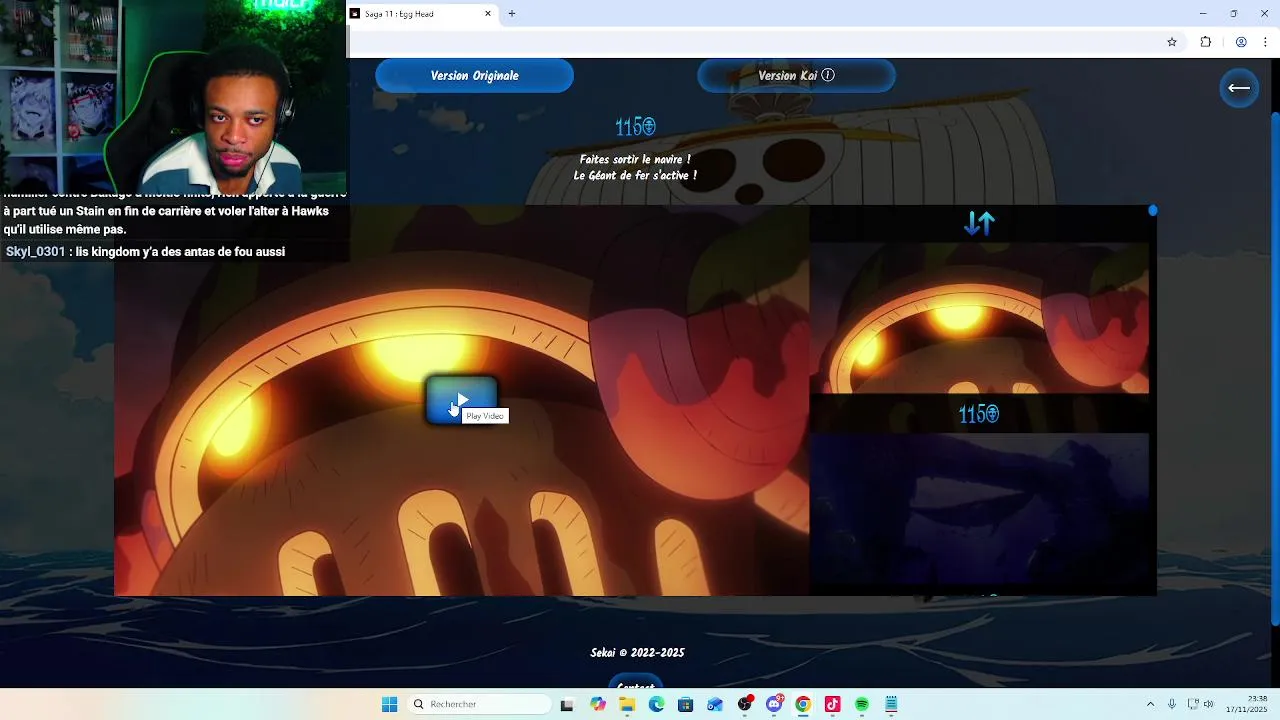1280x720 pixels.
Task: Switch to Google Chrome in taskbar
Action: 803,704
